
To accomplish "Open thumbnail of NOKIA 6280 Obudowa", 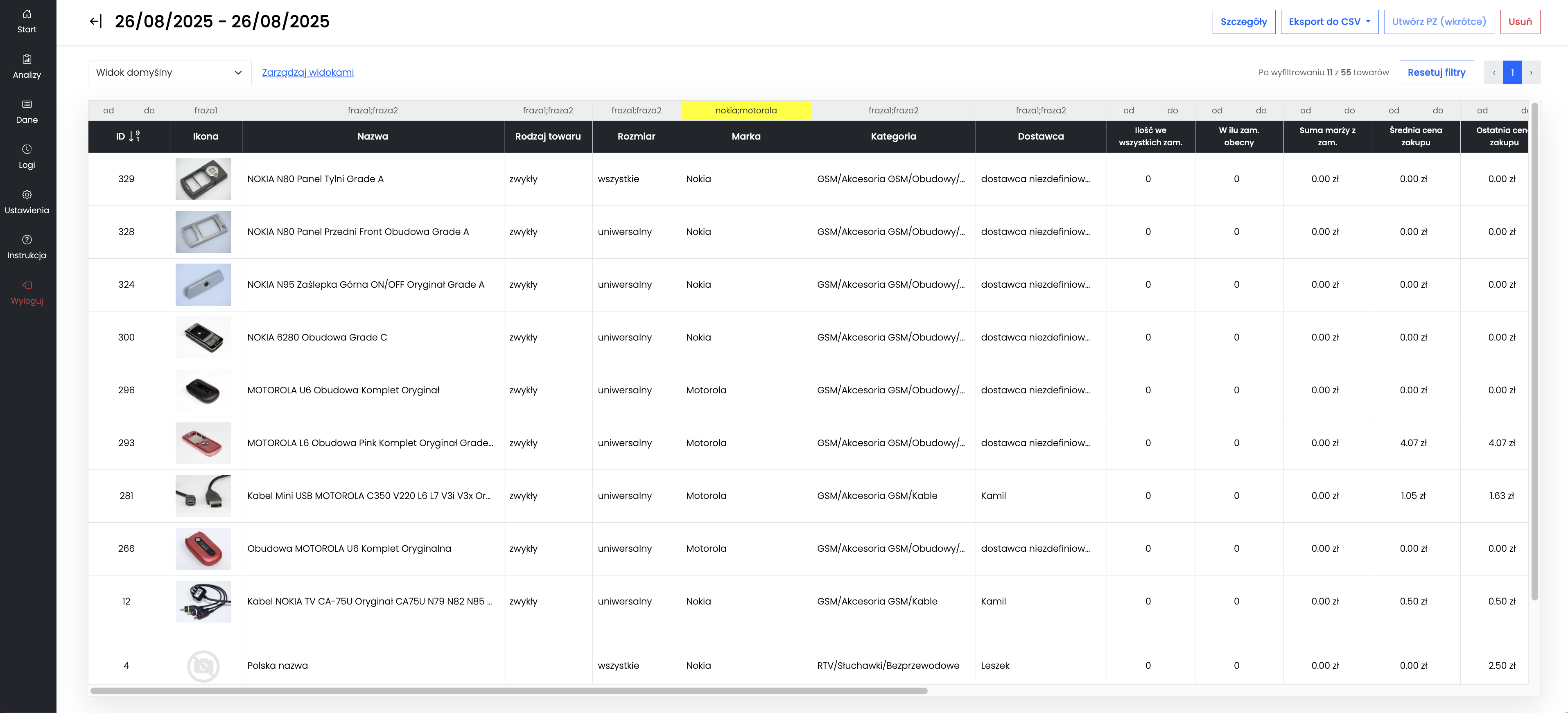I will tap(203, 338).
